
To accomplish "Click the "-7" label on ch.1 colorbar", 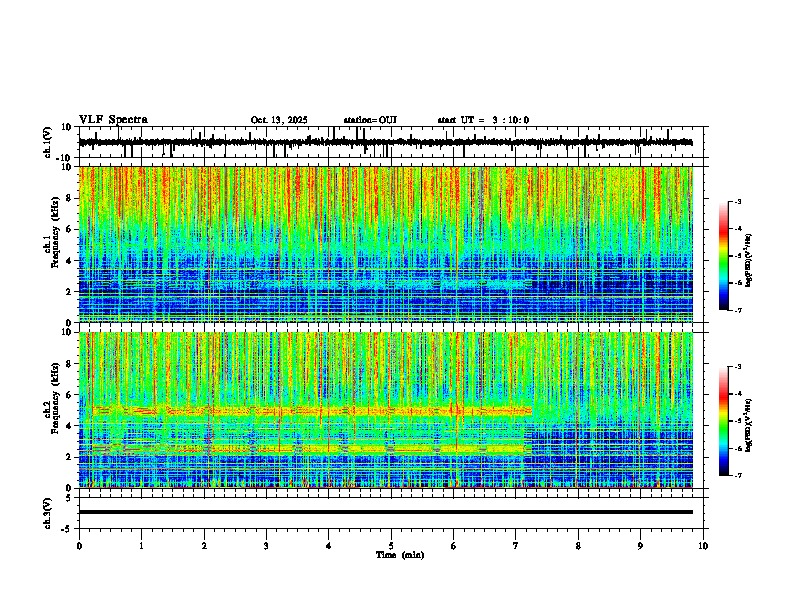I will pos(737,310).
